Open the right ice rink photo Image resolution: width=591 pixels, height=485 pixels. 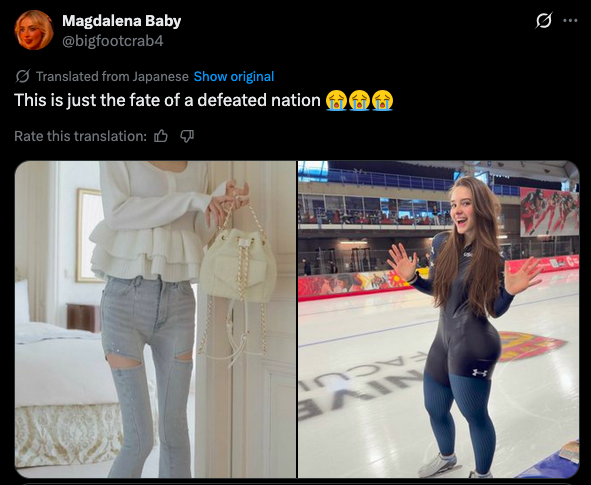point(438,320)
